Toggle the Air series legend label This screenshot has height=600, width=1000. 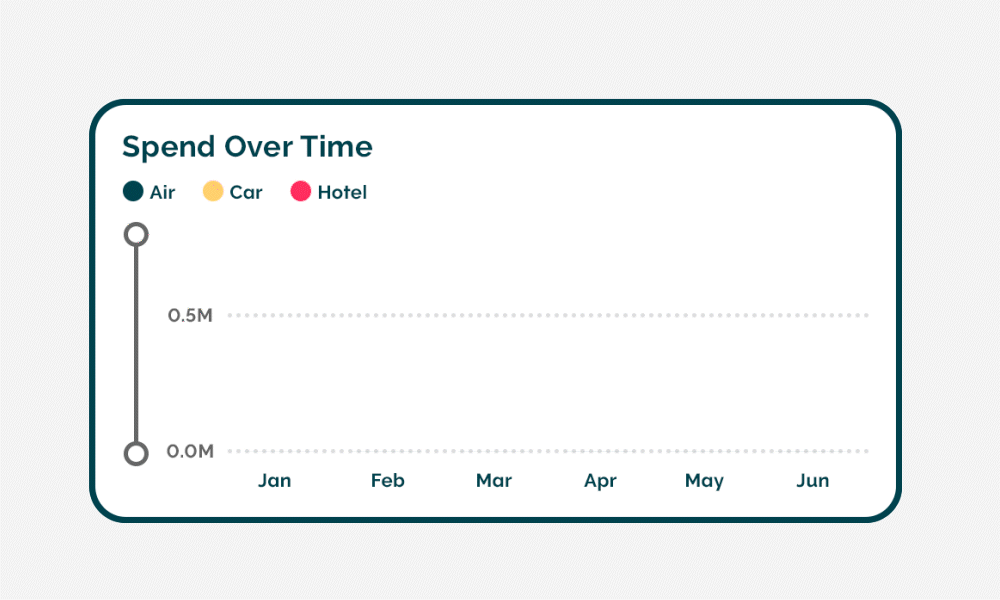click(162, 193)
